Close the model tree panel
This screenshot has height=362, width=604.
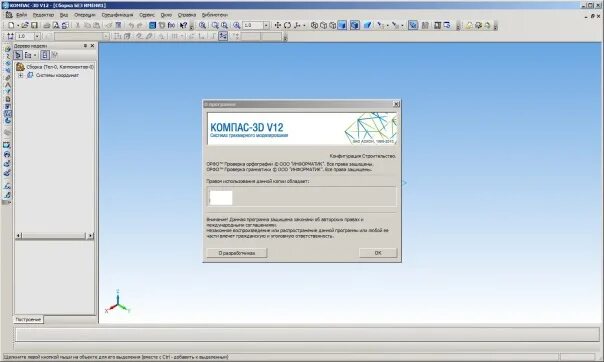click(92, 45)
